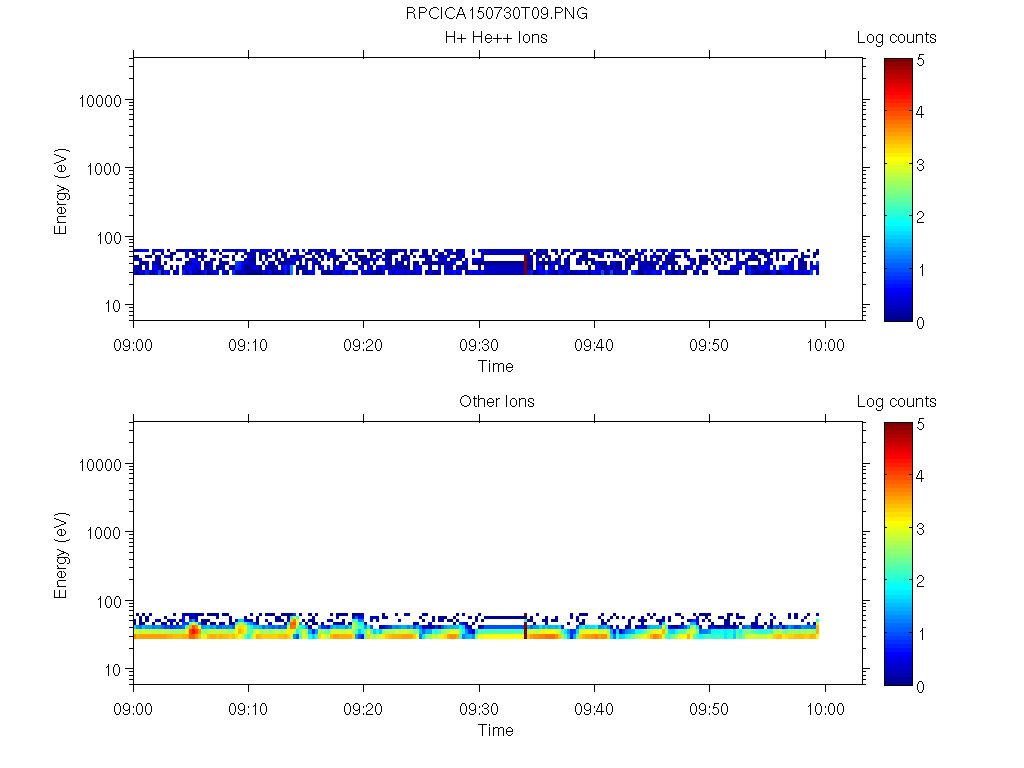Click 10000 energy tick on H+ He++ plot
Image resolution: width=1024 pixels, height=768 pixels.
click(100, 101)
